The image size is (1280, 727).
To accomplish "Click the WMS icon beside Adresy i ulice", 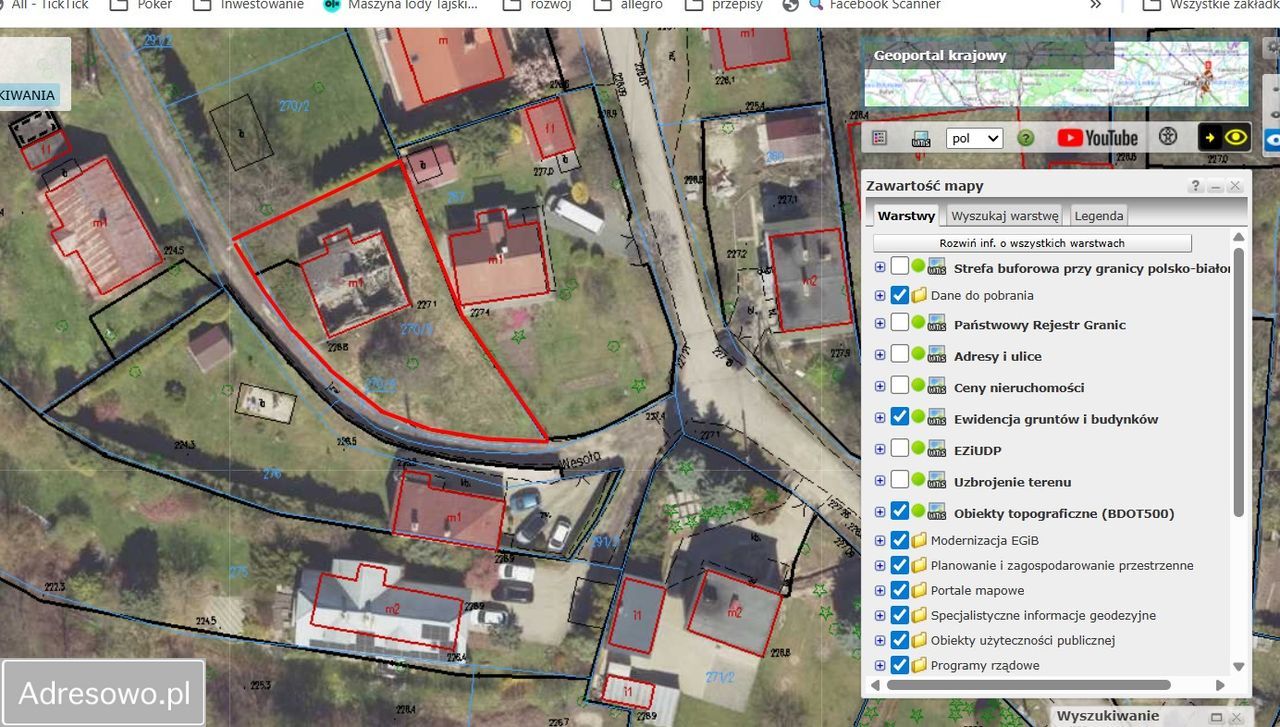I will pos(937,354).
